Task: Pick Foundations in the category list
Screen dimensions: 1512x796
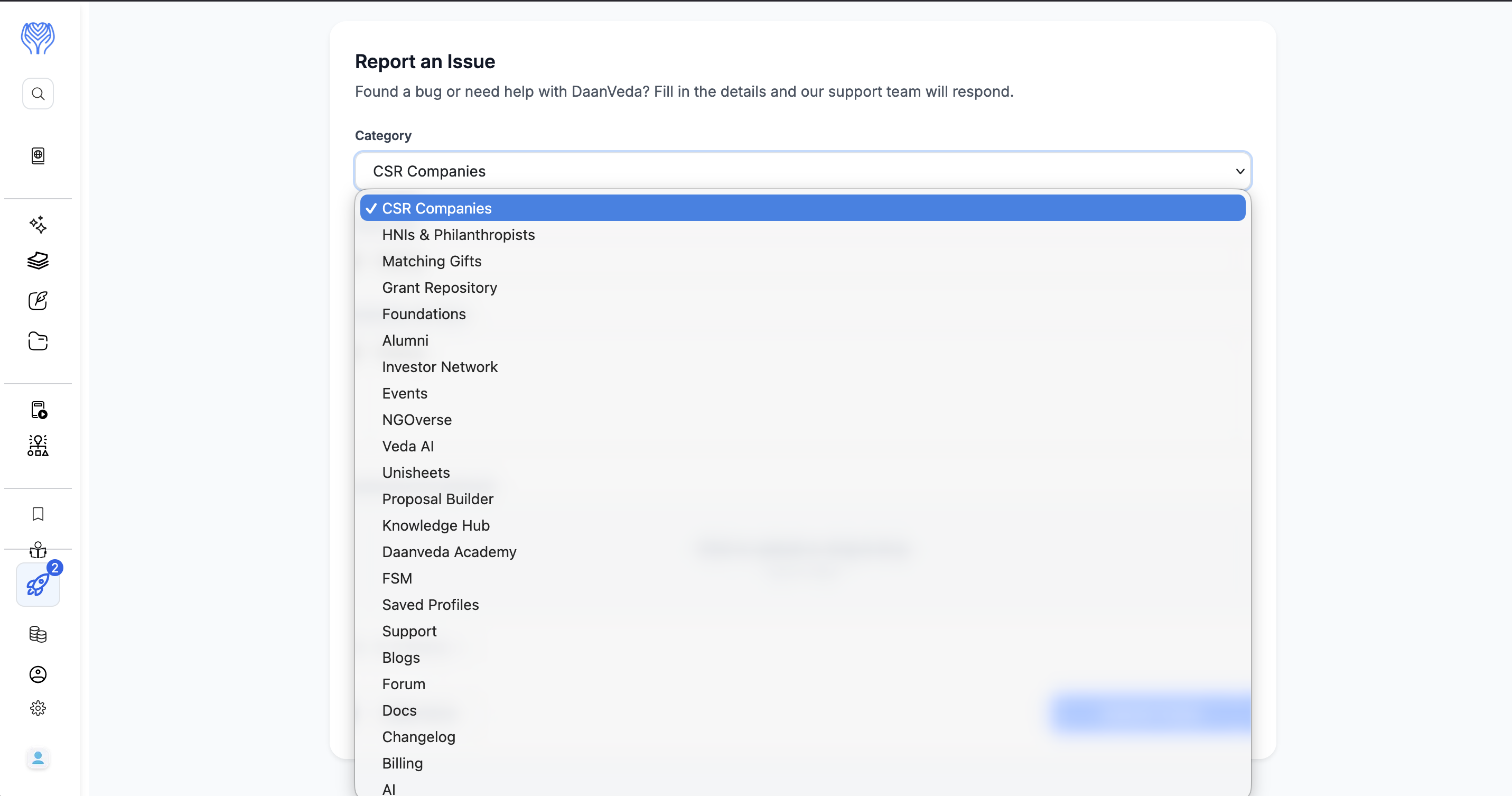Action: tap(802, 314)
